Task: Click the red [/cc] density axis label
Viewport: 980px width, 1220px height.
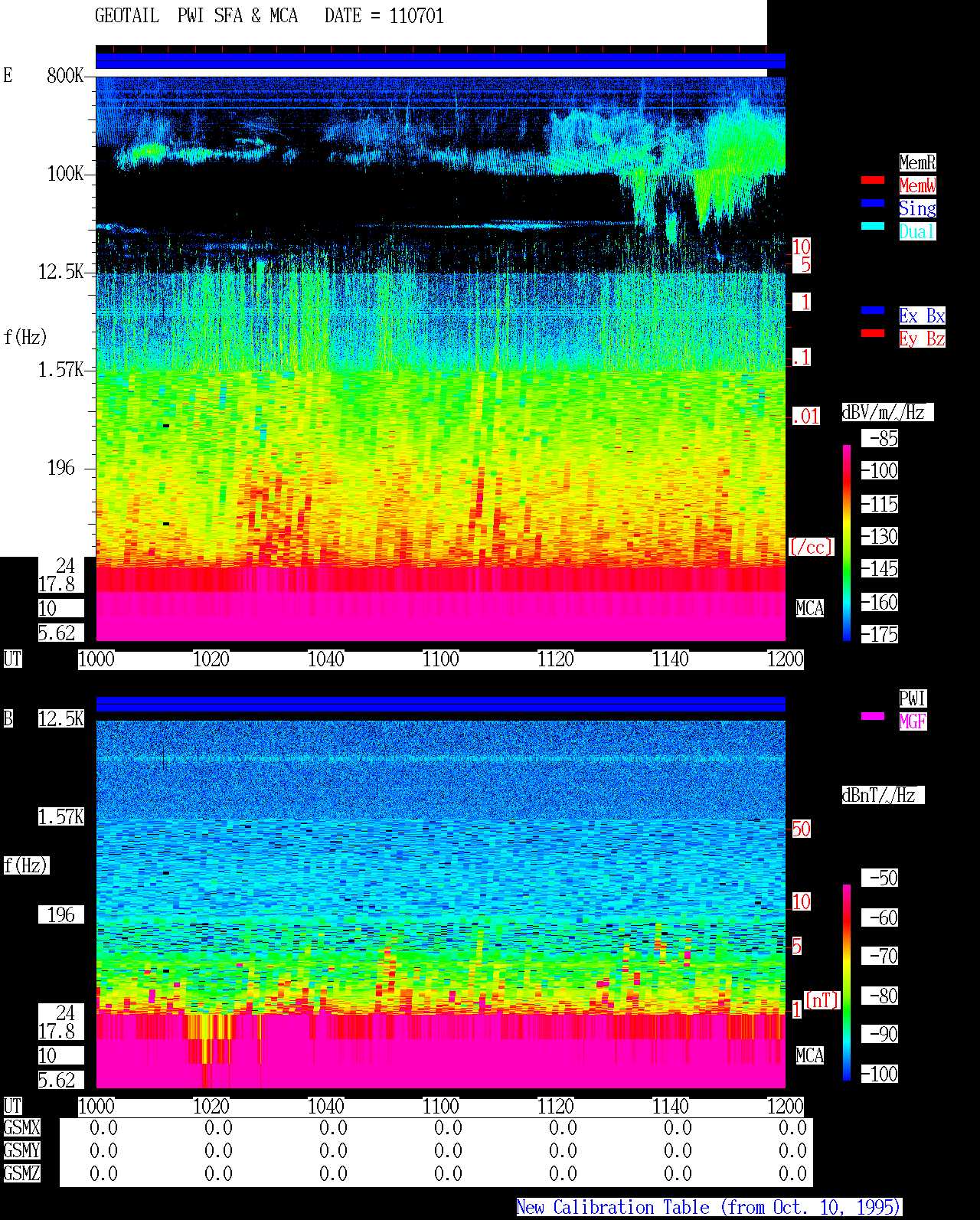Action: (x=811, y=548)
